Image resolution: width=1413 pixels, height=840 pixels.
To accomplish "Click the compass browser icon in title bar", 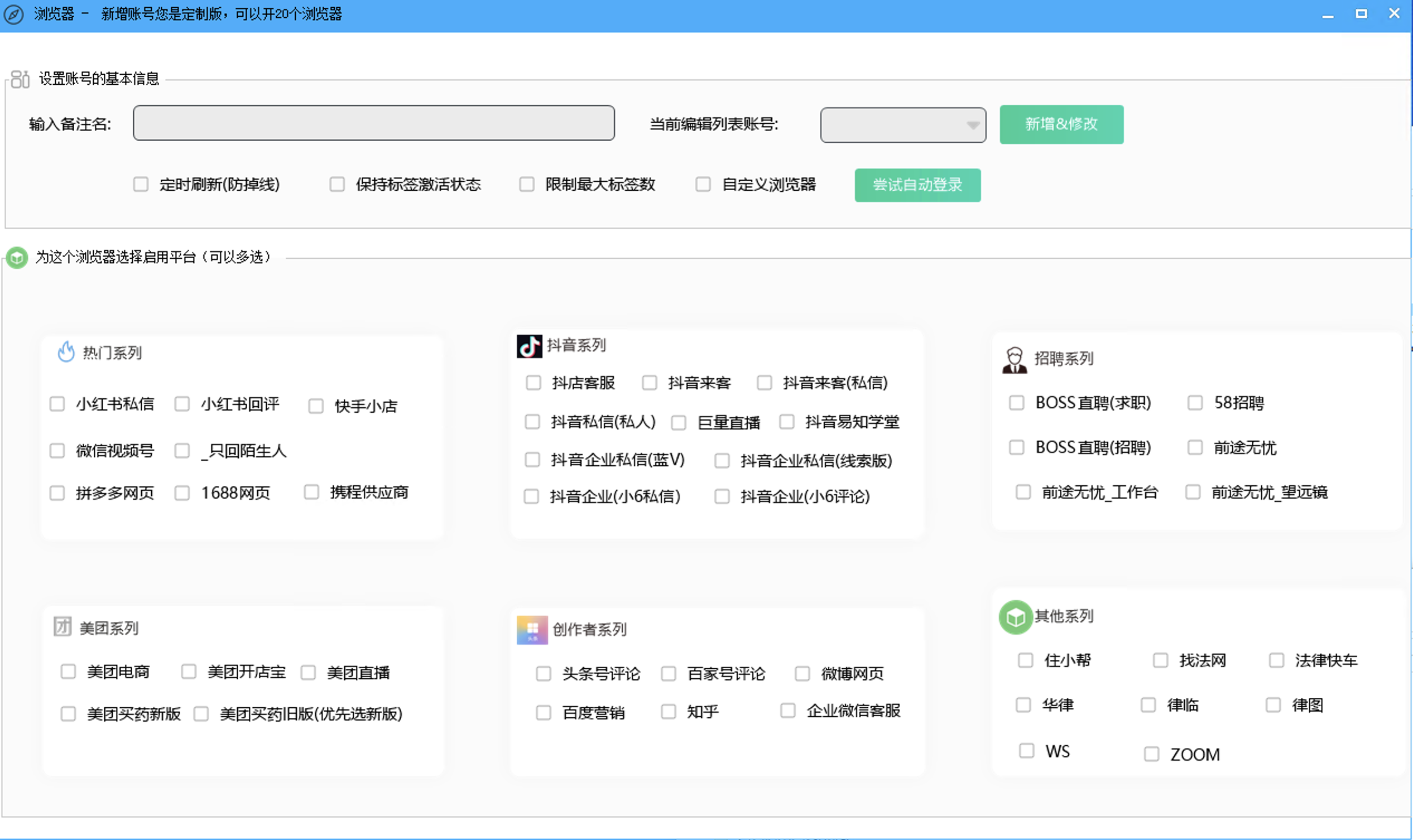I will [13, 14].
